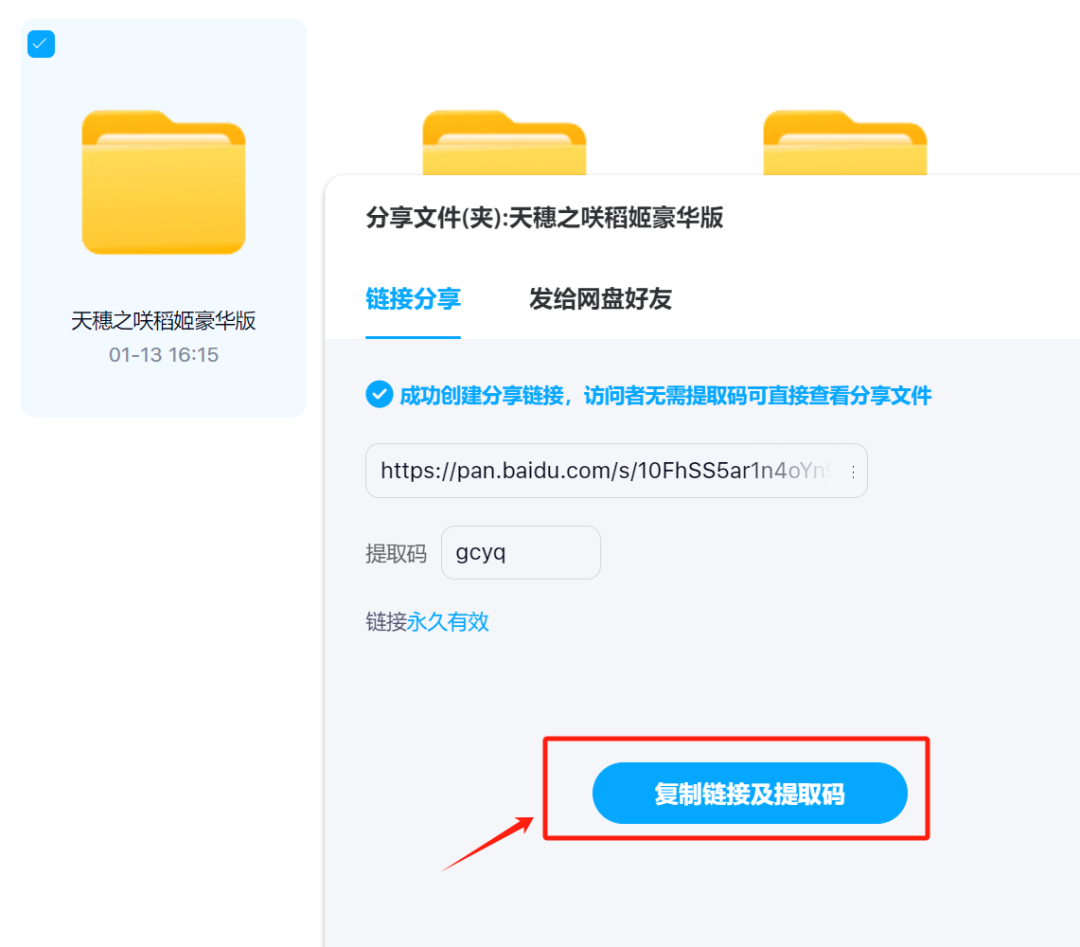Switch to the 链接分享 tab

[413, 299]
